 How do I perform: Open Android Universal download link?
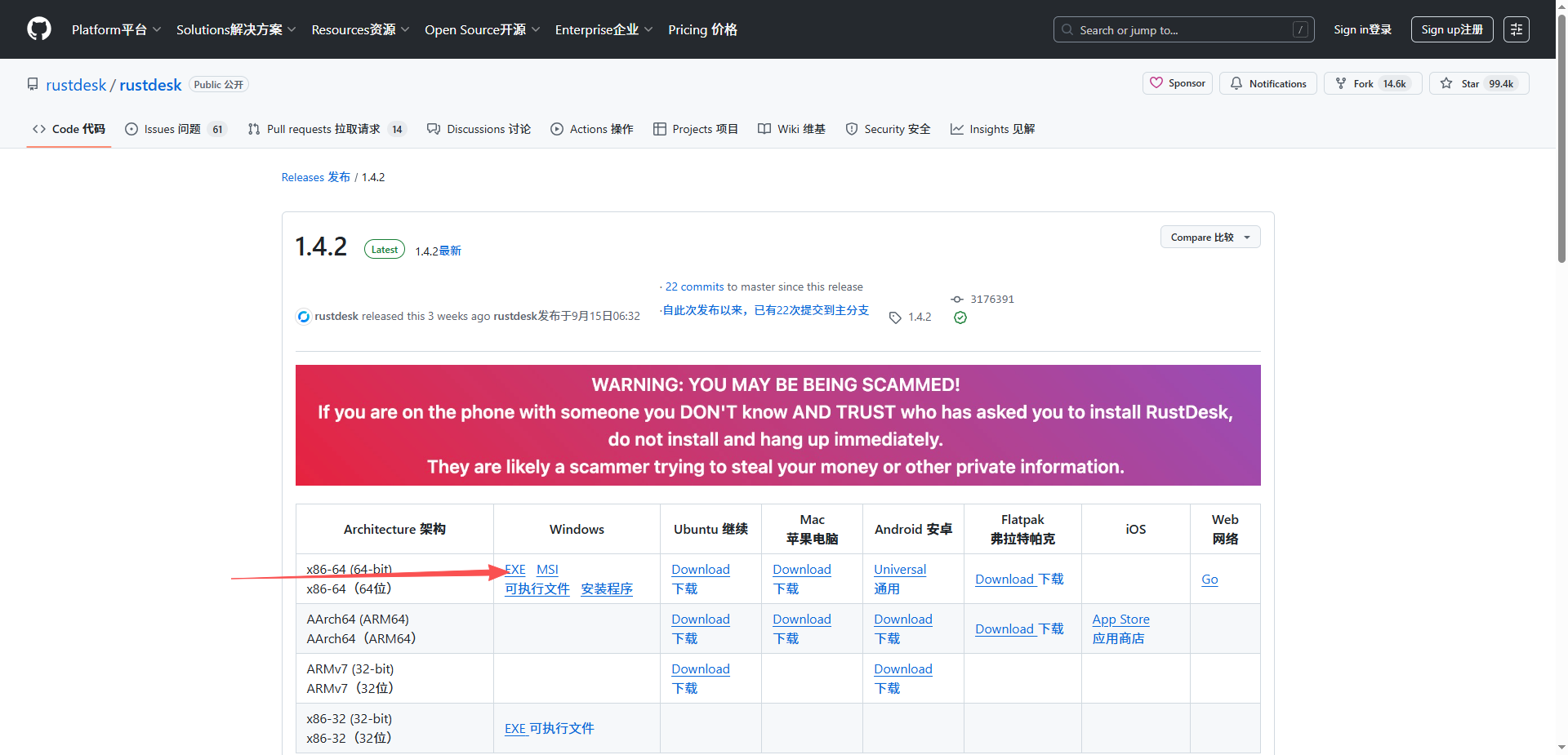900,570
